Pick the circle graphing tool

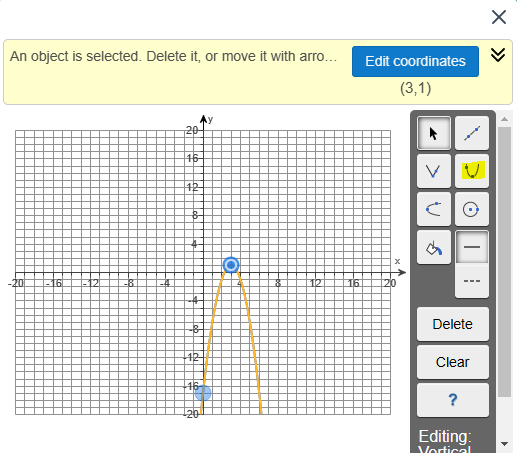click(x=472, y=209)
